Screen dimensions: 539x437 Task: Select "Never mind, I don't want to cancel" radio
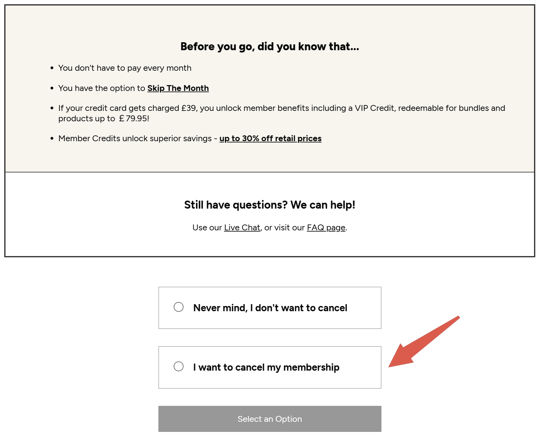pyautogui.click(x=178, y=307)
